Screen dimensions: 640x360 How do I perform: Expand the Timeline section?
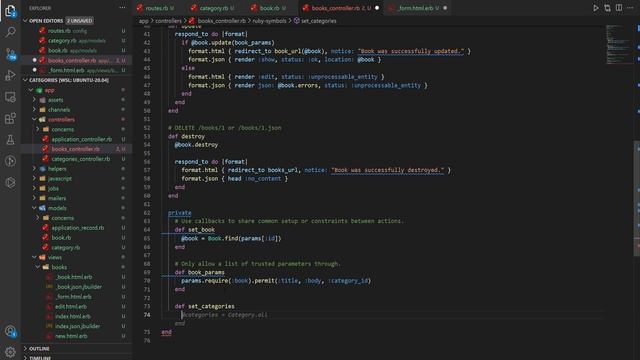pyautogui.click(x=25, y=358)
